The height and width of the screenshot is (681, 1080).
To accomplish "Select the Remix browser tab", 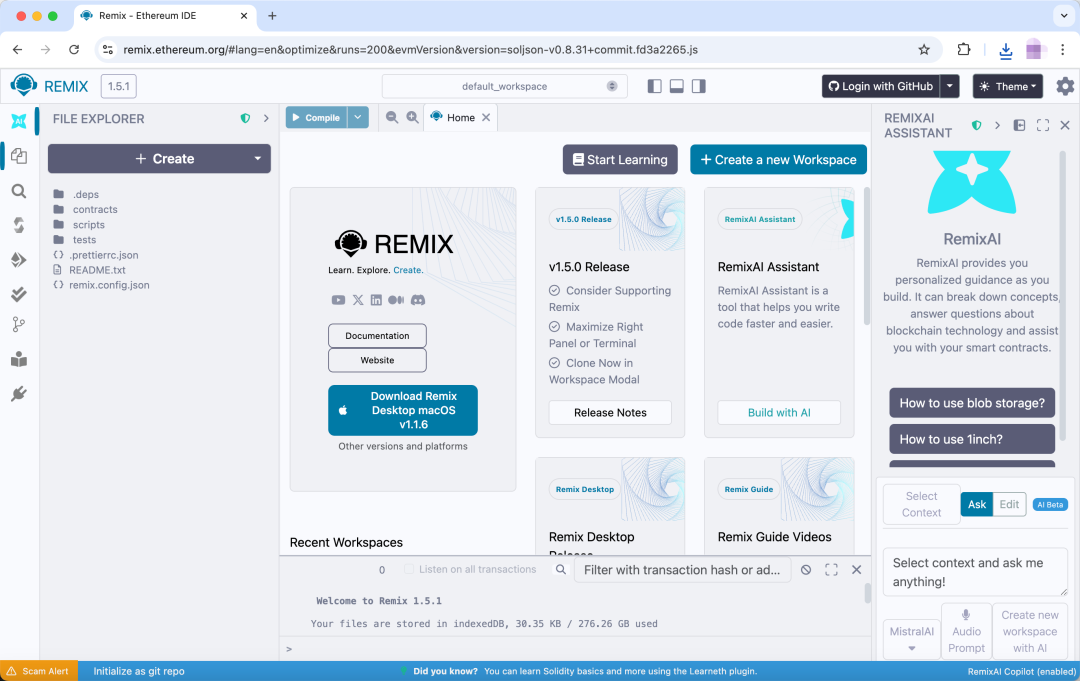I will (x=164, y=16).
